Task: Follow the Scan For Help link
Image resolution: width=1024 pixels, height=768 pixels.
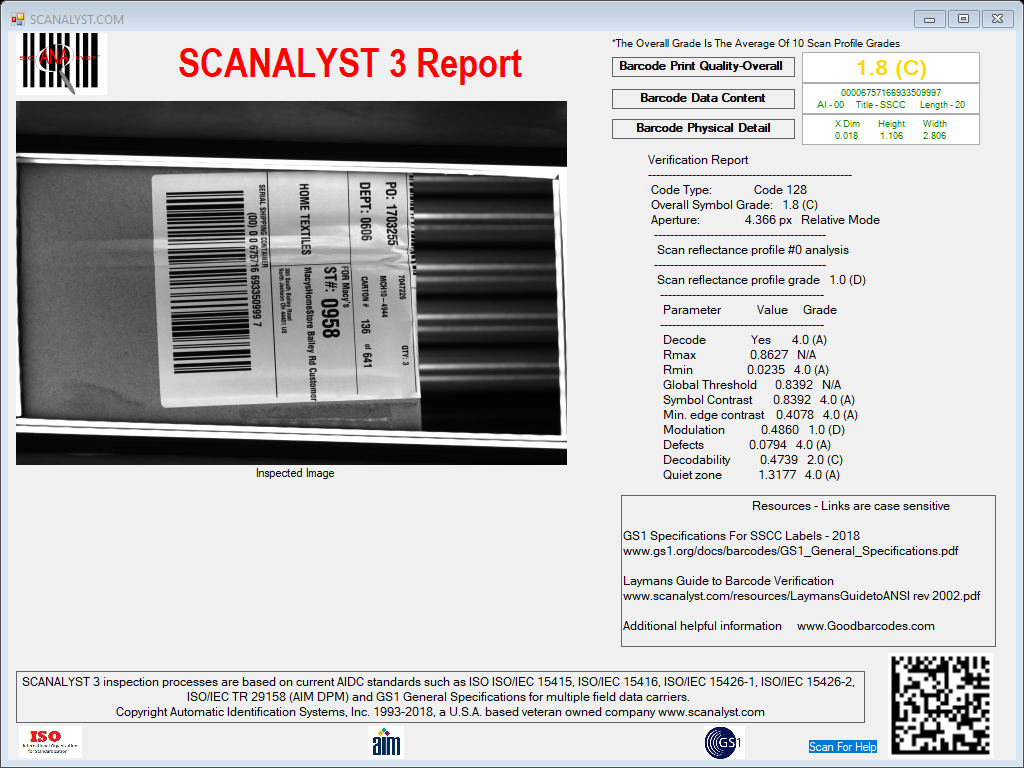Action: pos(842,746)
